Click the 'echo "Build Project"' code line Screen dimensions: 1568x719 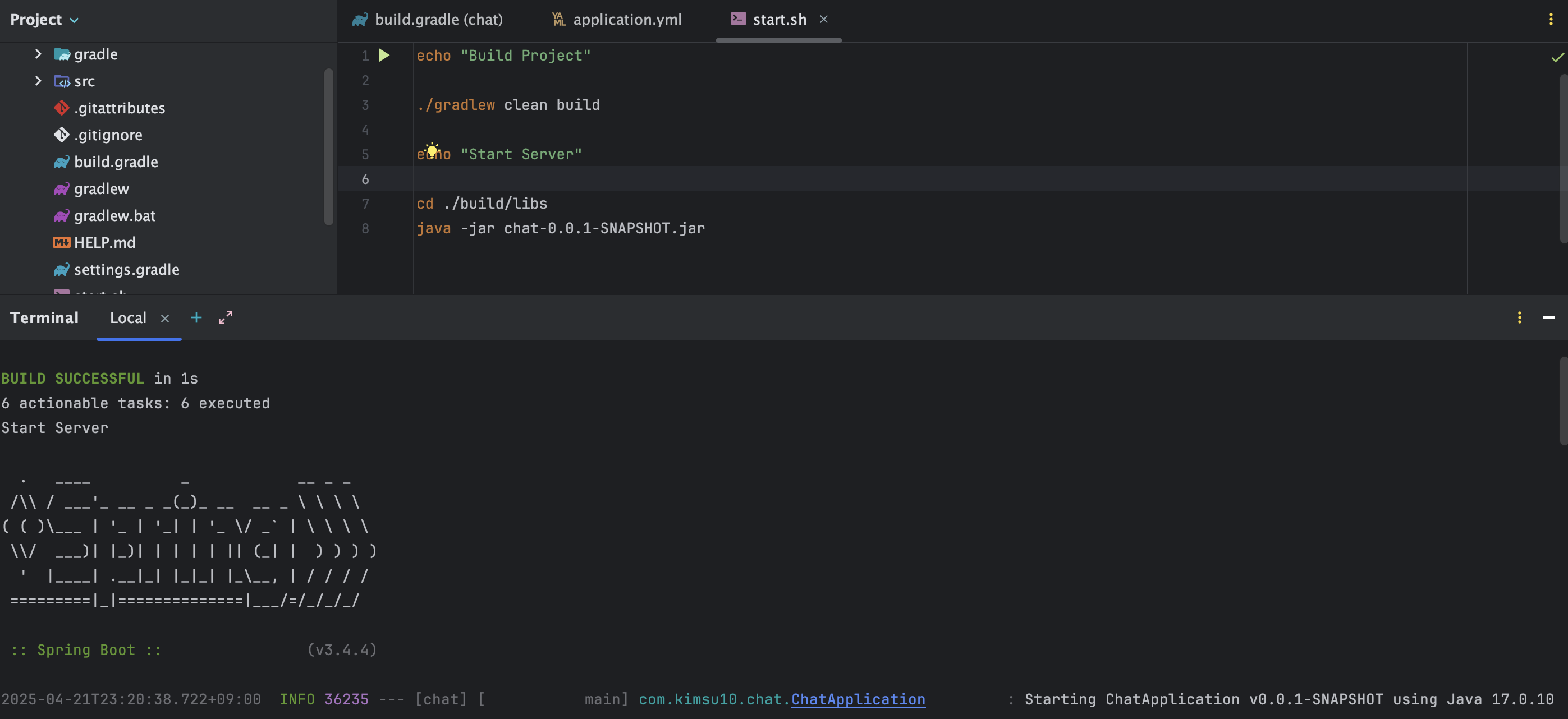(503, 56)
